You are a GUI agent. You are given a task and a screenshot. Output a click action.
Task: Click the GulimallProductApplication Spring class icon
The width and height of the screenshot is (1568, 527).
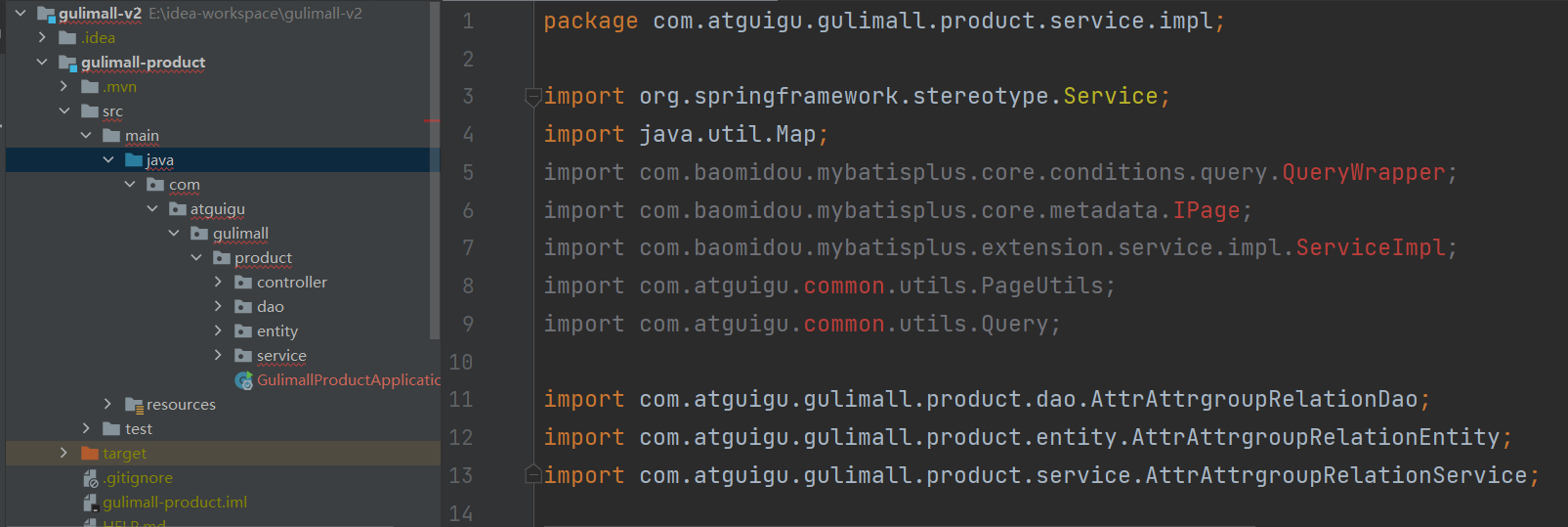point(244,379)
